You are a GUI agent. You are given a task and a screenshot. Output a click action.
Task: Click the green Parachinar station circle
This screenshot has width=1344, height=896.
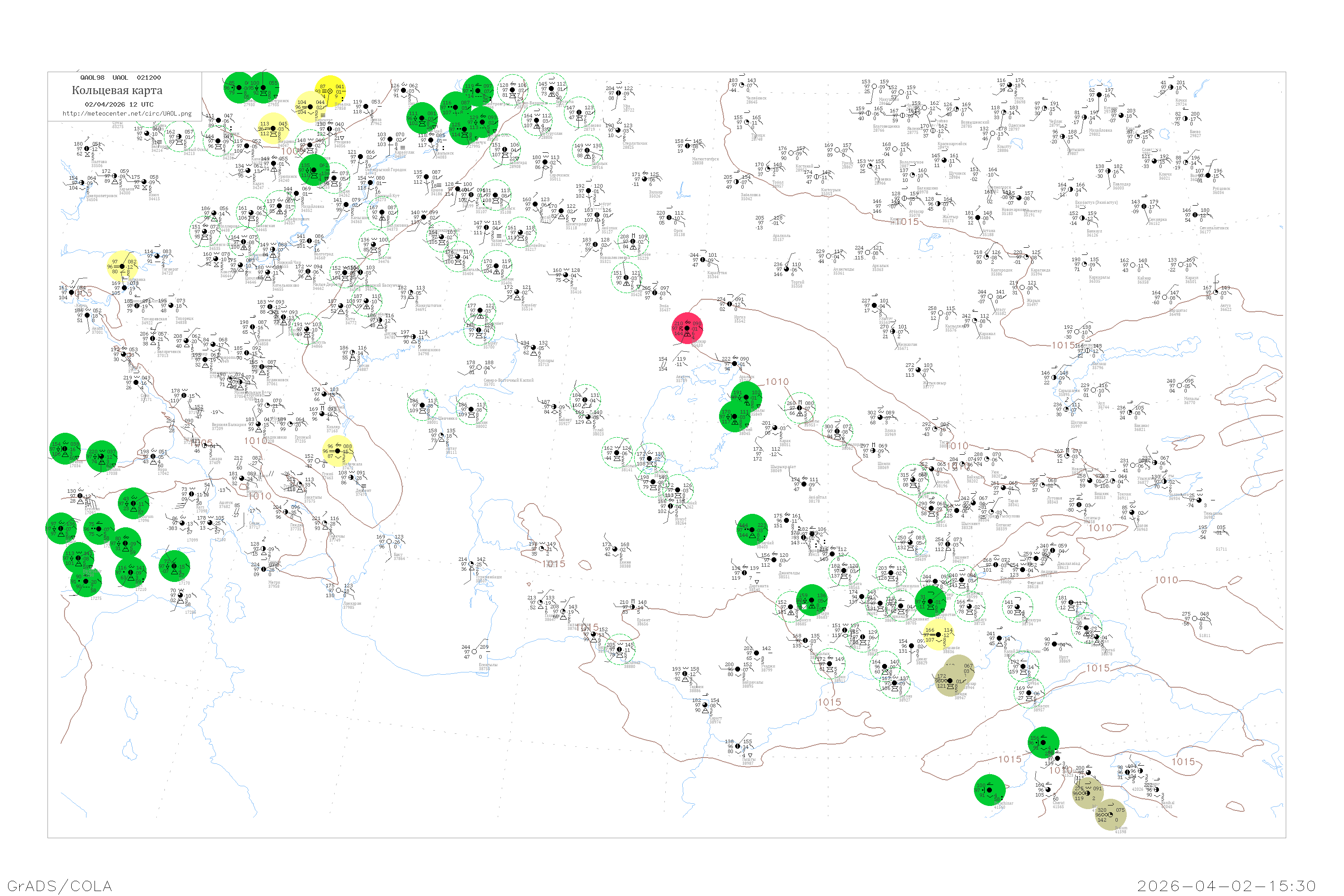[x=989, y=790]
